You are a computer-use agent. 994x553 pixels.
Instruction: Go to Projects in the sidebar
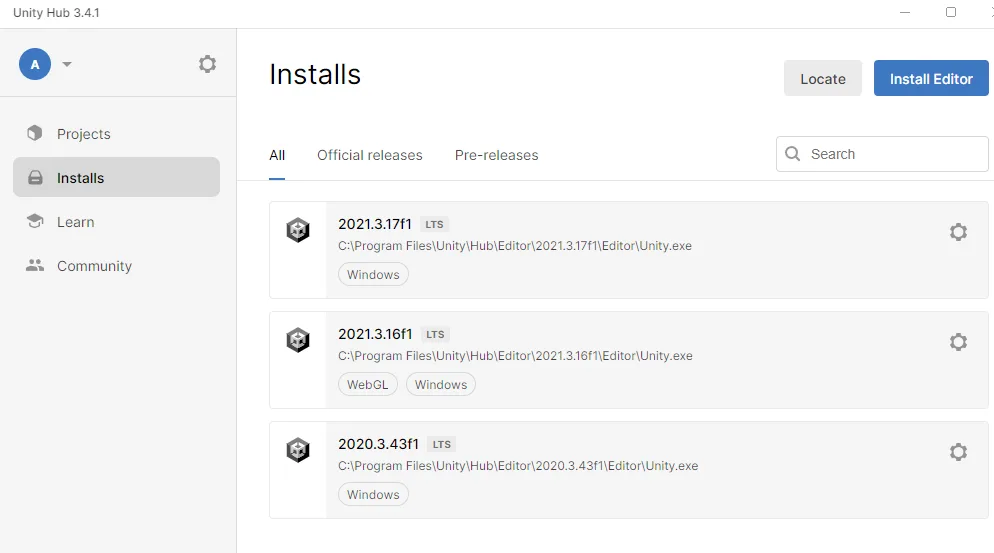(x=117, y=134)
